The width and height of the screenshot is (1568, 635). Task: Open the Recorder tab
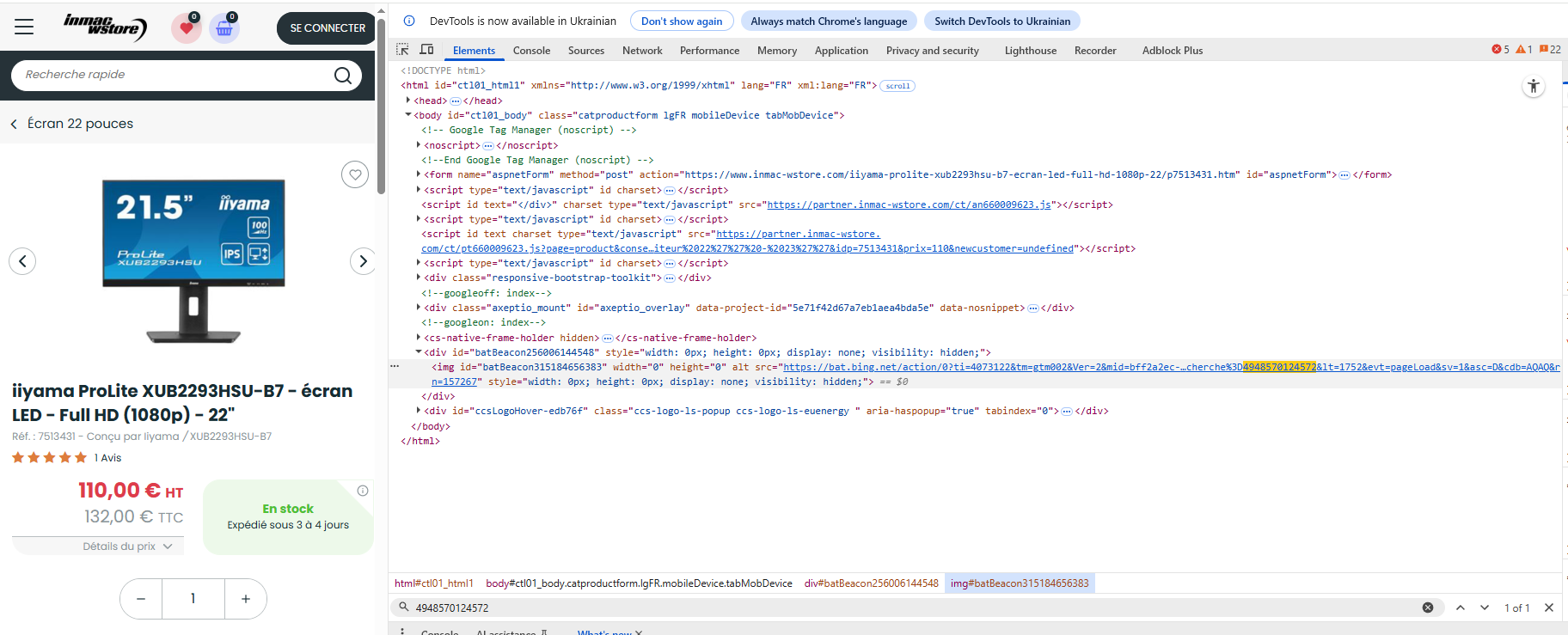(1095, 51)
